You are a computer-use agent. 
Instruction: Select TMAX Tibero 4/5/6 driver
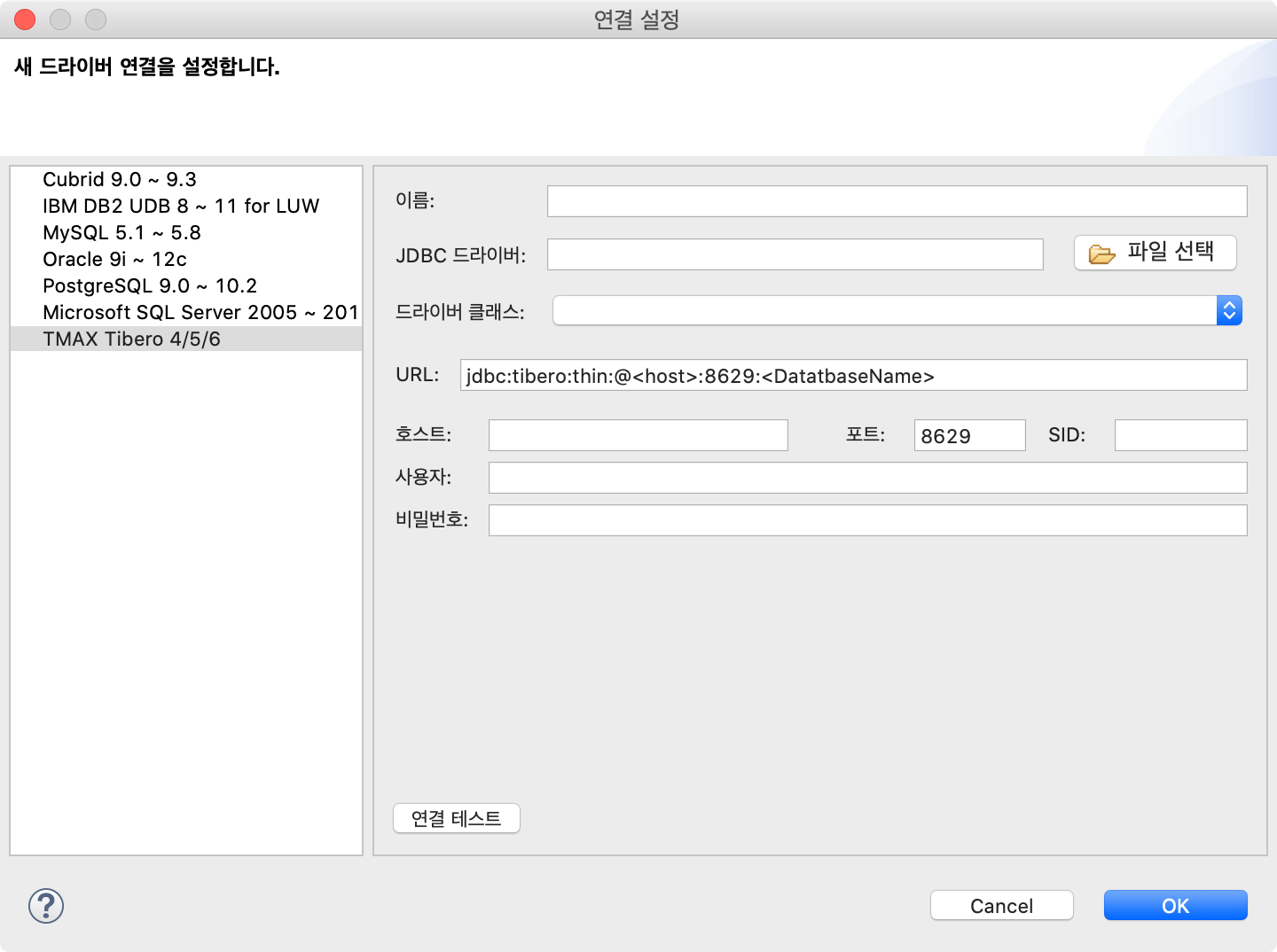(186, 339)
